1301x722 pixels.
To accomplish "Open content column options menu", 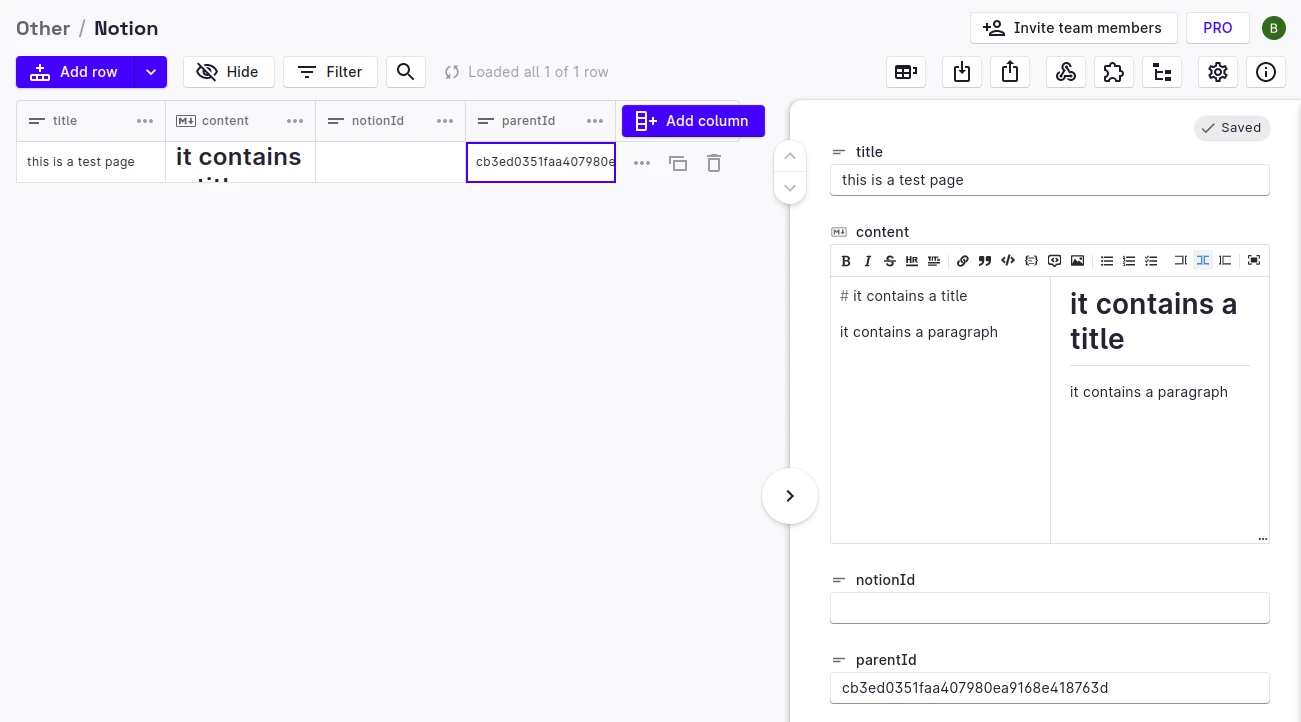I will tap(295, 121).
